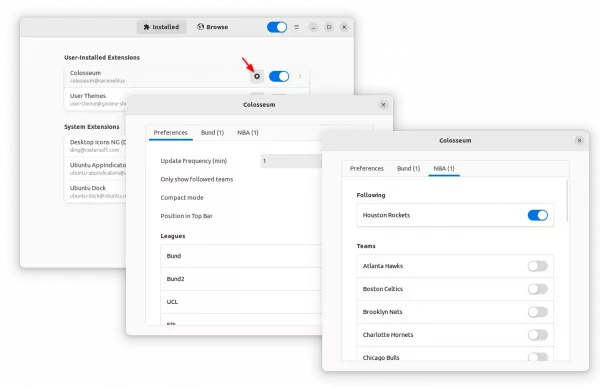Screen dimensions: 600x387
Task: Enable following Charlotte Hornets
Action: pyautogui.click(x=538, y=335)
